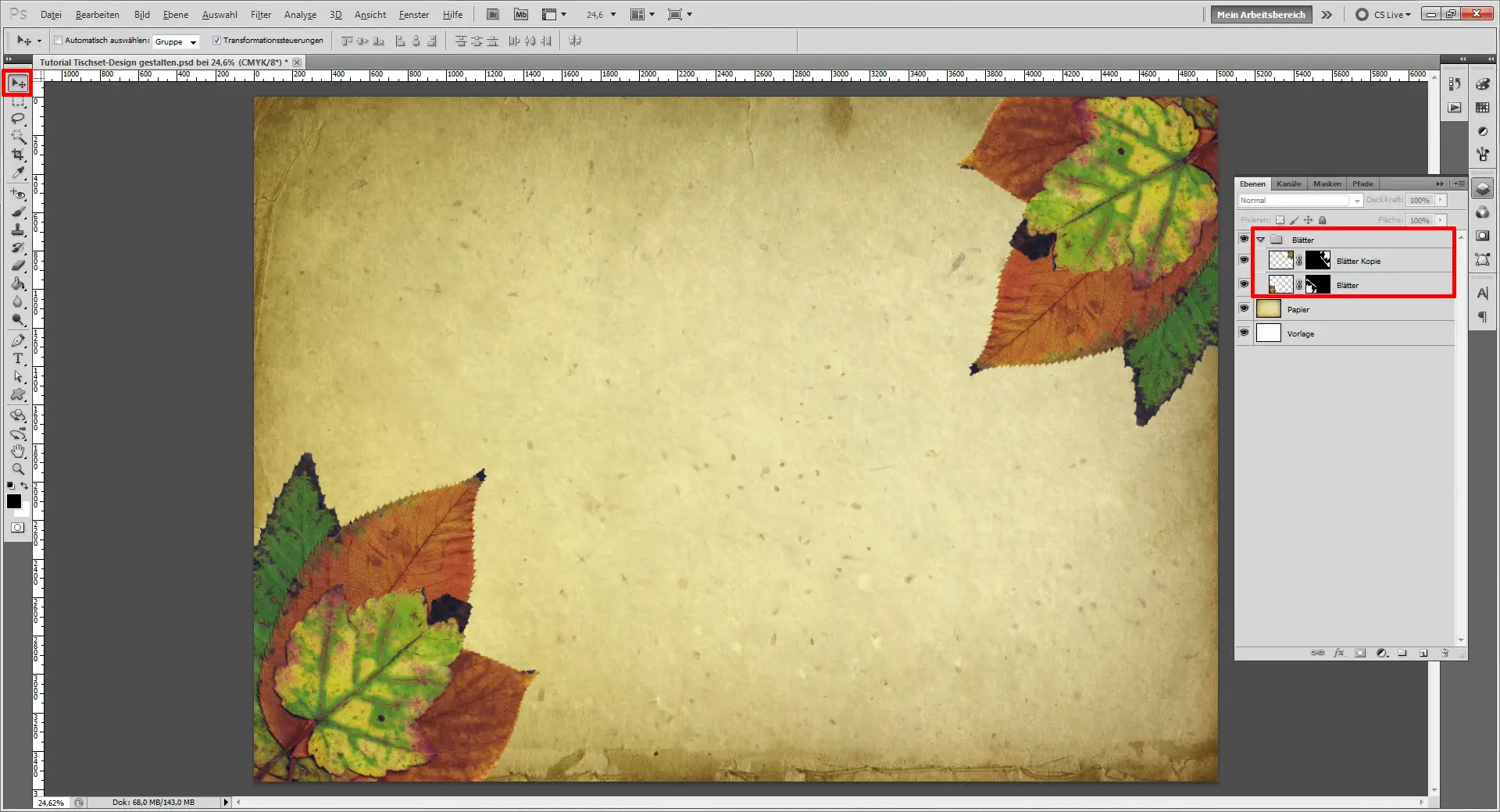
Task: Open the Filter menu
Action: [x=260, y=14]
